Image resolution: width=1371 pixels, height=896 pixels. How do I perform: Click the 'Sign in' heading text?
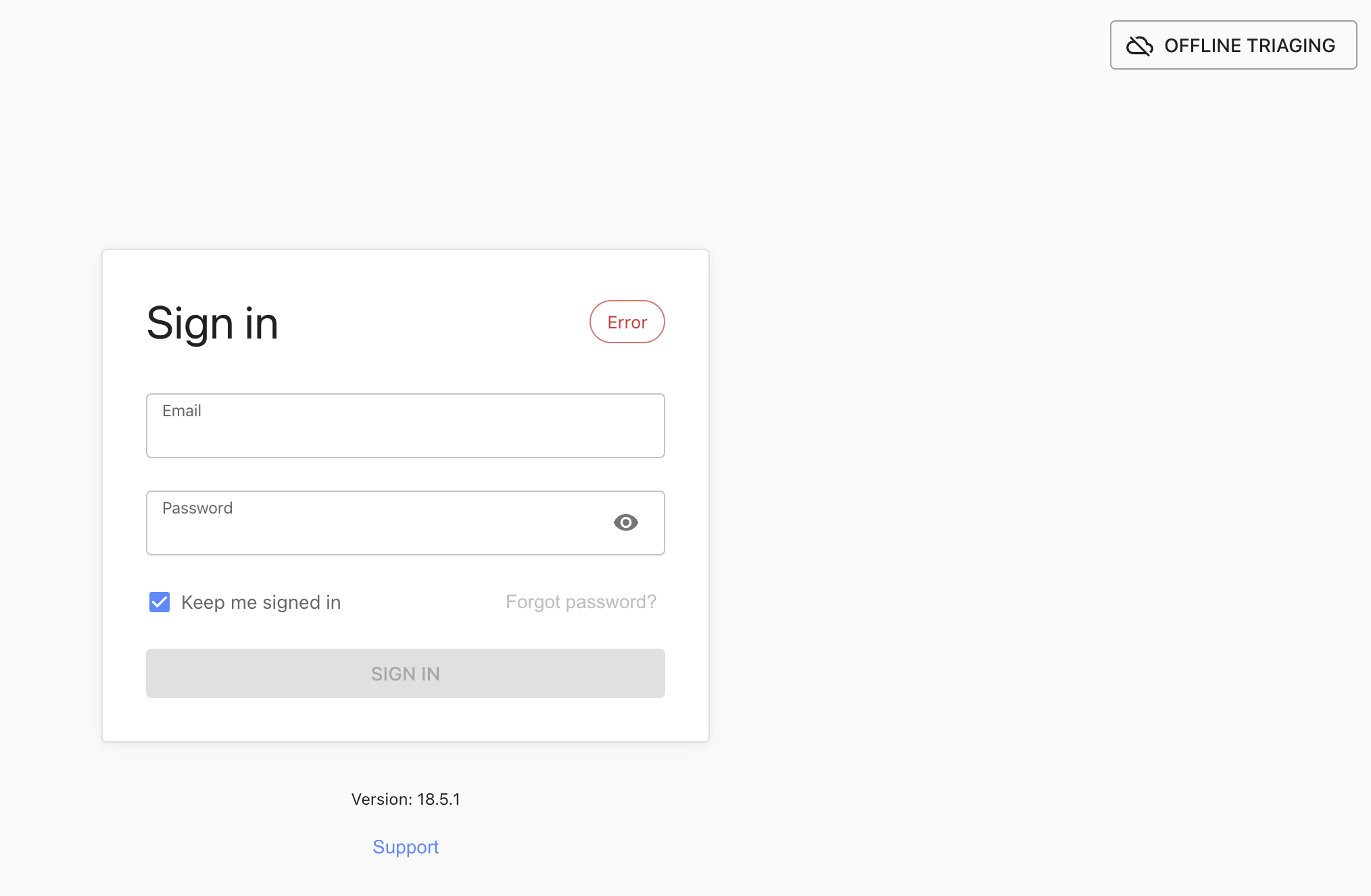(x=212, y=323)
